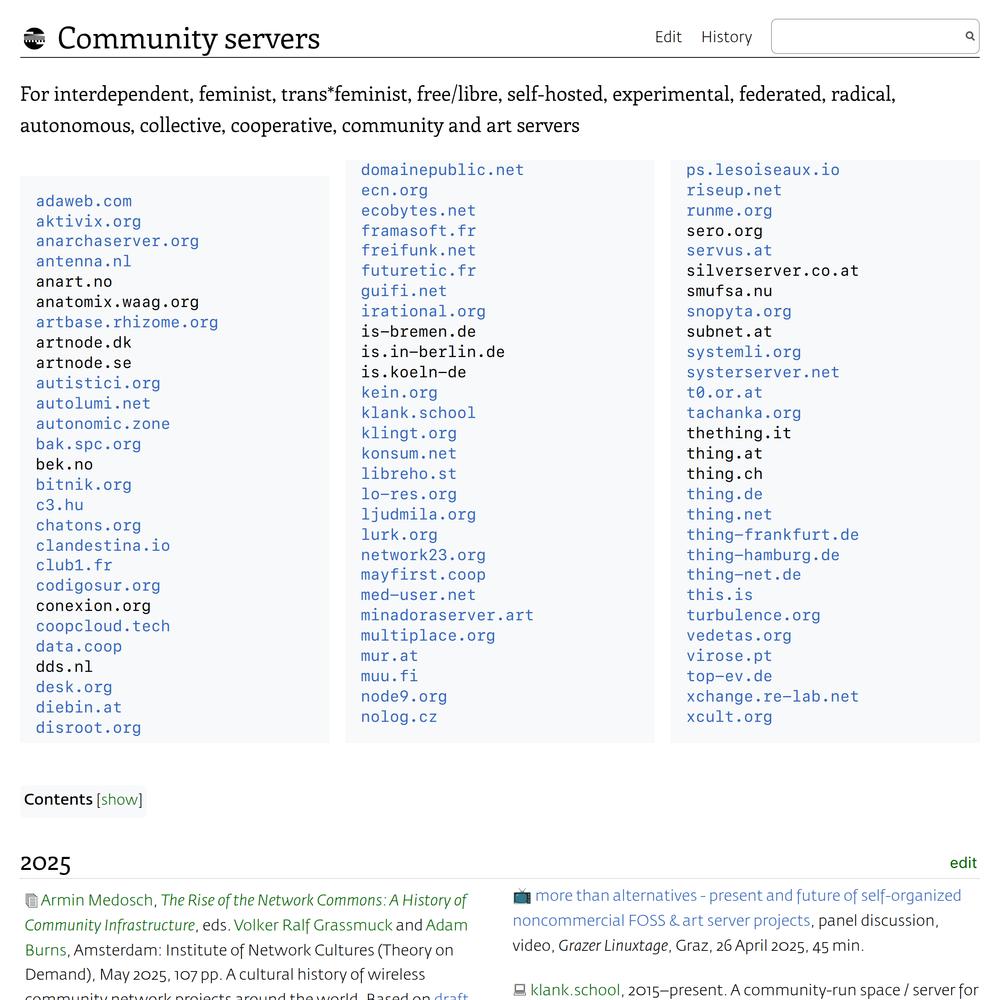Open the riseup.net link
The width and height of the screenshot is (1000, 1000).
pyautogui.click(x=733, y=190)
